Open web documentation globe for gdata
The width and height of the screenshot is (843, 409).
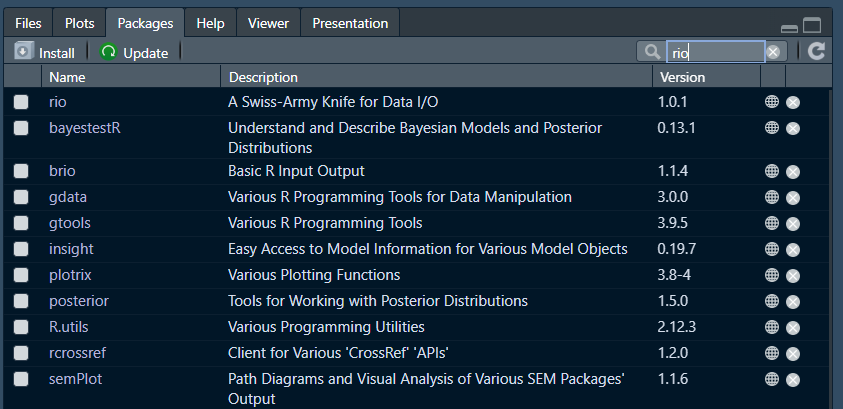772,197
